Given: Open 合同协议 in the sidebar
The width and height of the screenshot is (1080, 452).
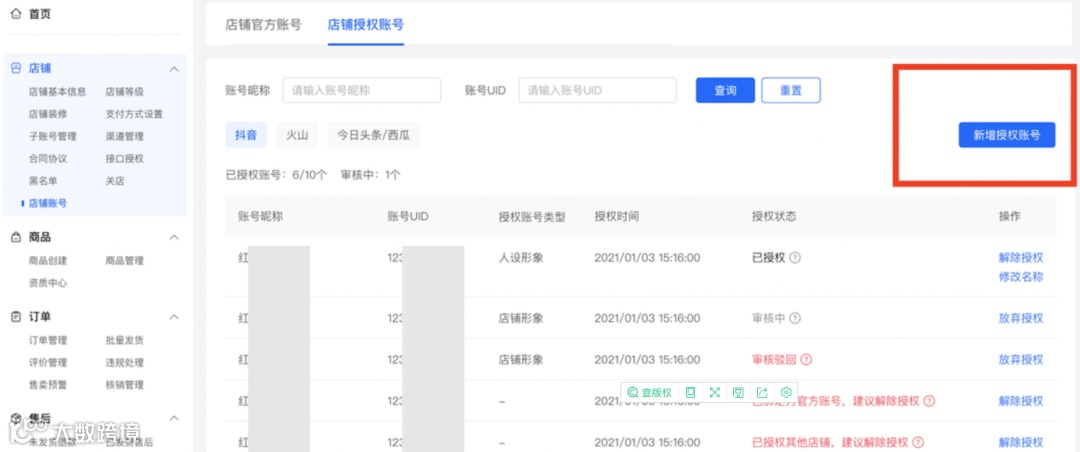Looking at the screenshot, I should pos(48,158).
